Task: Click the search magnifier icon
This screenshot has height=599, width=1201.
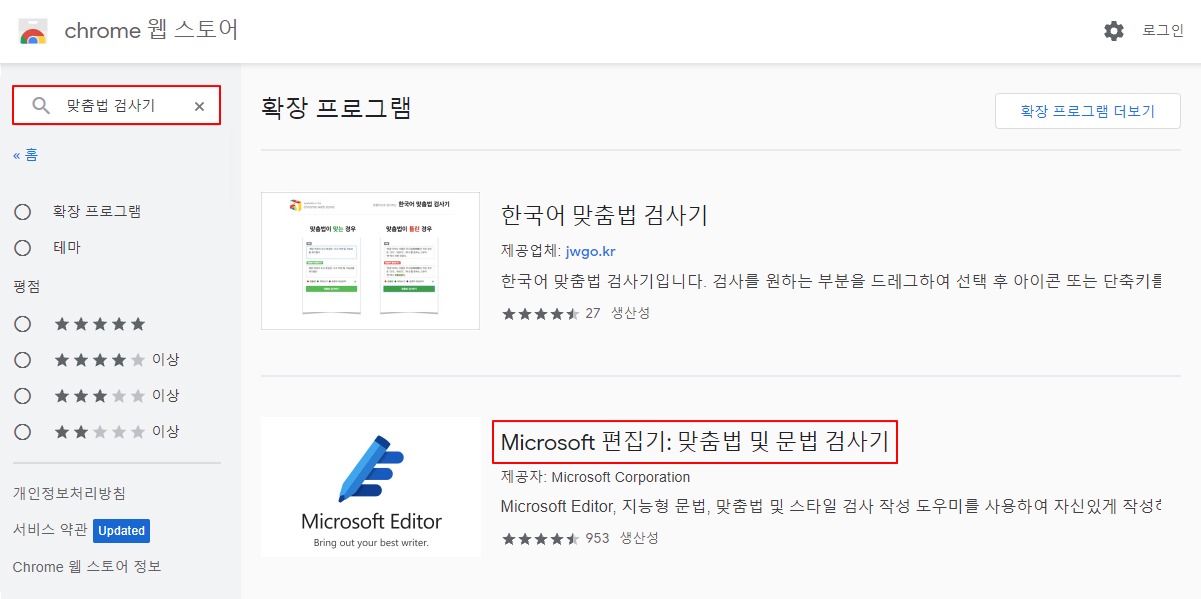Action: 41,105
